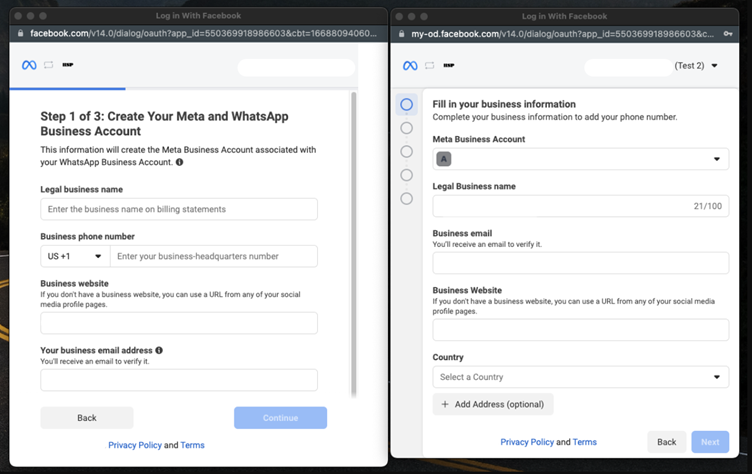The width and height of the screenshot is (752, 474).
Task: Click the Meta logo in right window
Action: tap(410, 65)
